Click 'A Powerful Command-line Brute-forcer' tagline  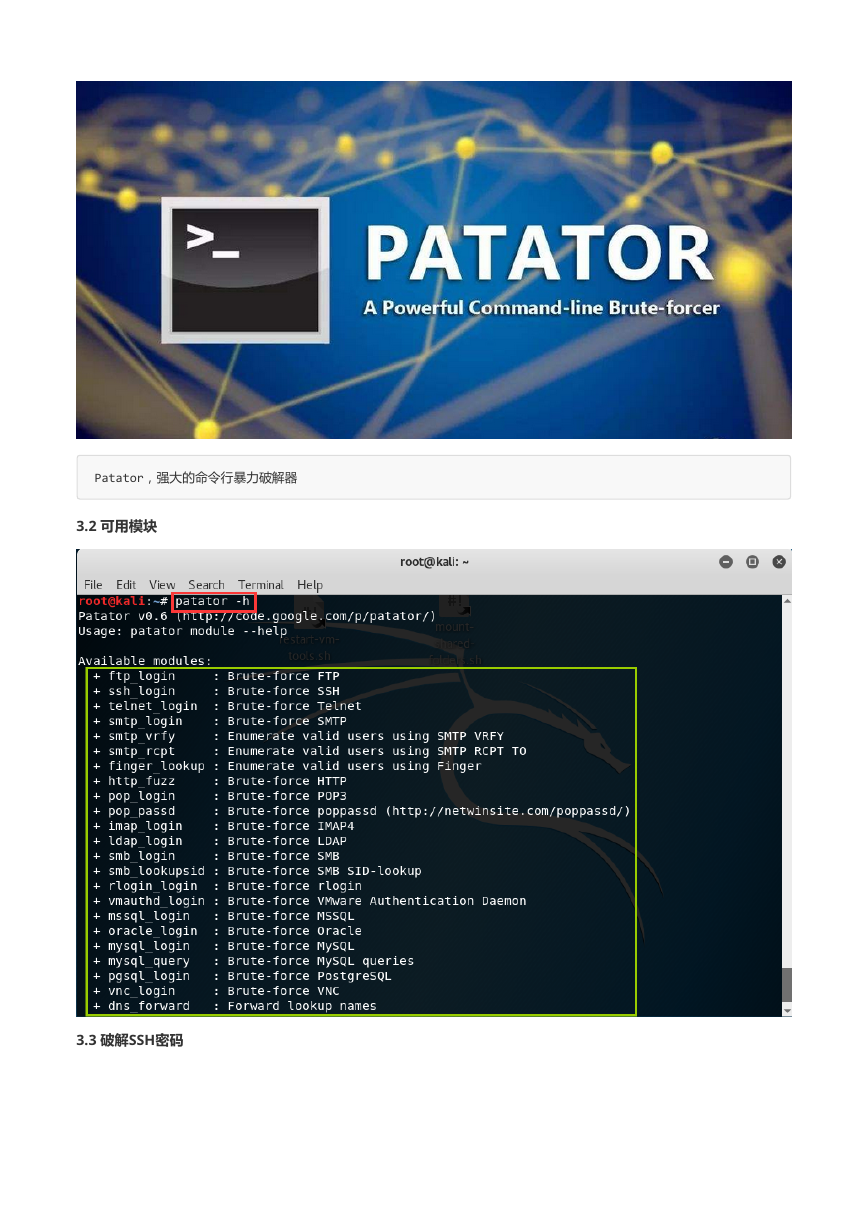tap(541, 308)
